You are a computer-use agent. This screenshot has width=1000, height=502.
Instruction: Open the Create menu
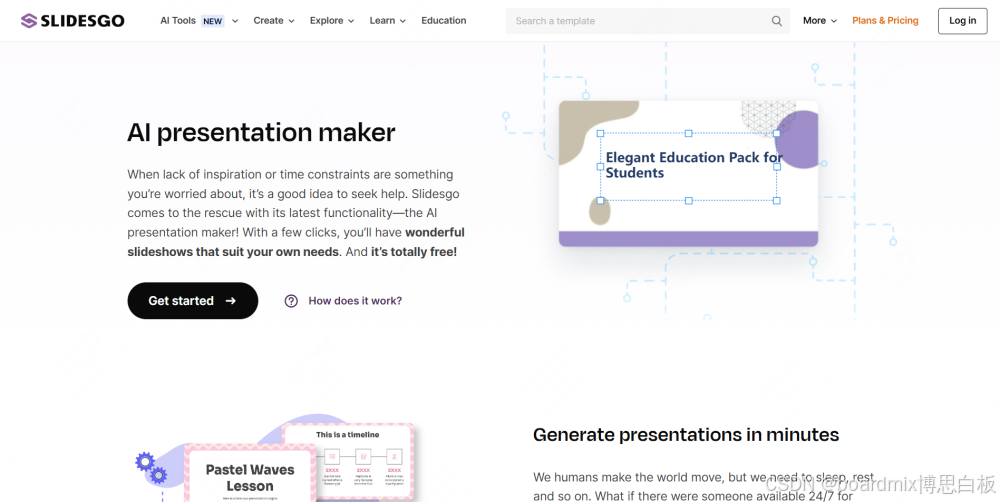tap(274, 20)
